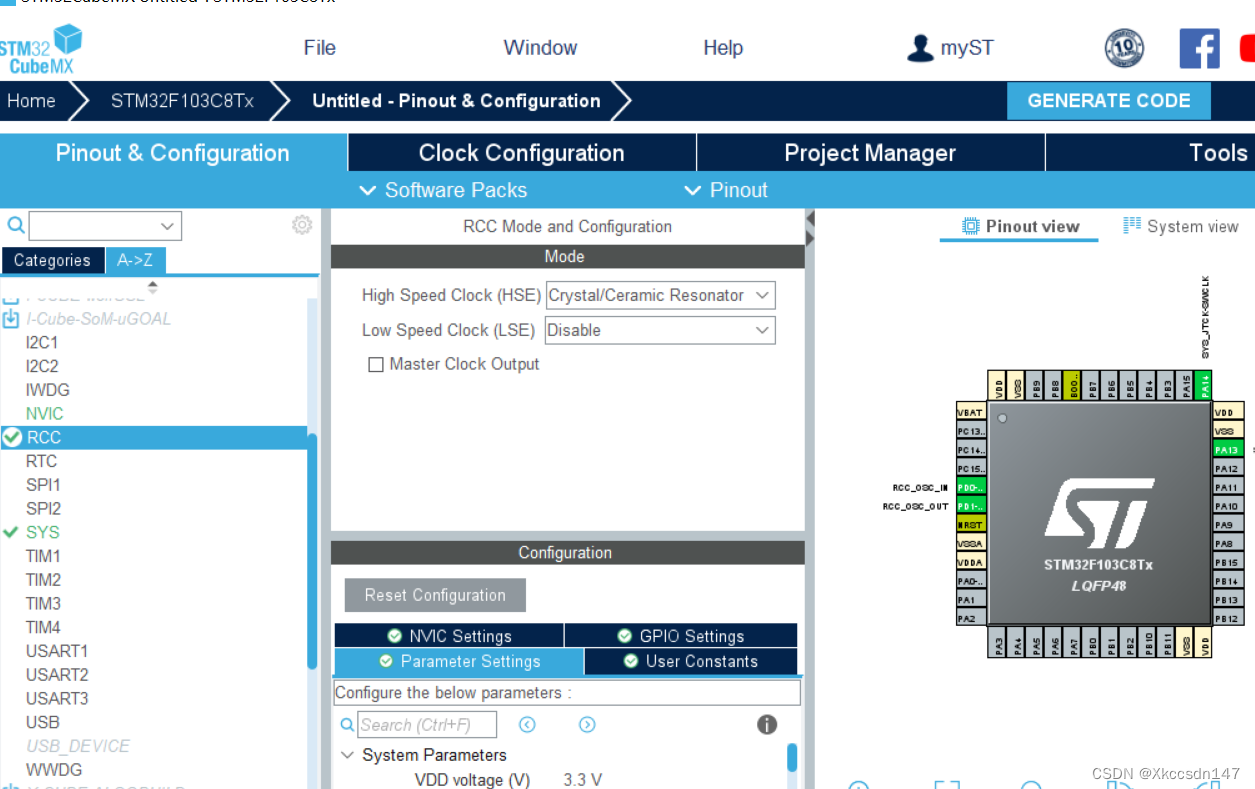Click the BOOT0 pin on the chip

pos(1072,385)
